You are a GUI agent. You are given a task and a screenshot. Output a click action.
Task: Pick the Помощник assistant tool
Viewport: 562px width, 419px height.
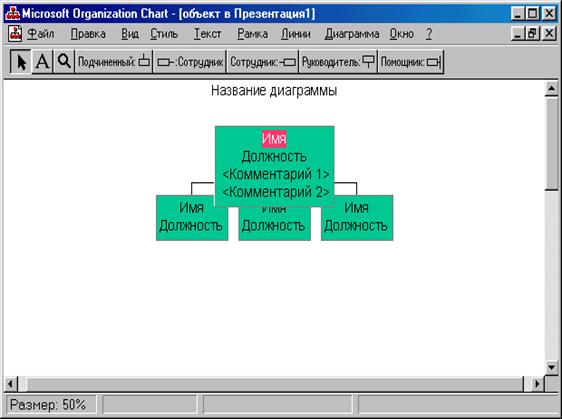click(411, 62)
